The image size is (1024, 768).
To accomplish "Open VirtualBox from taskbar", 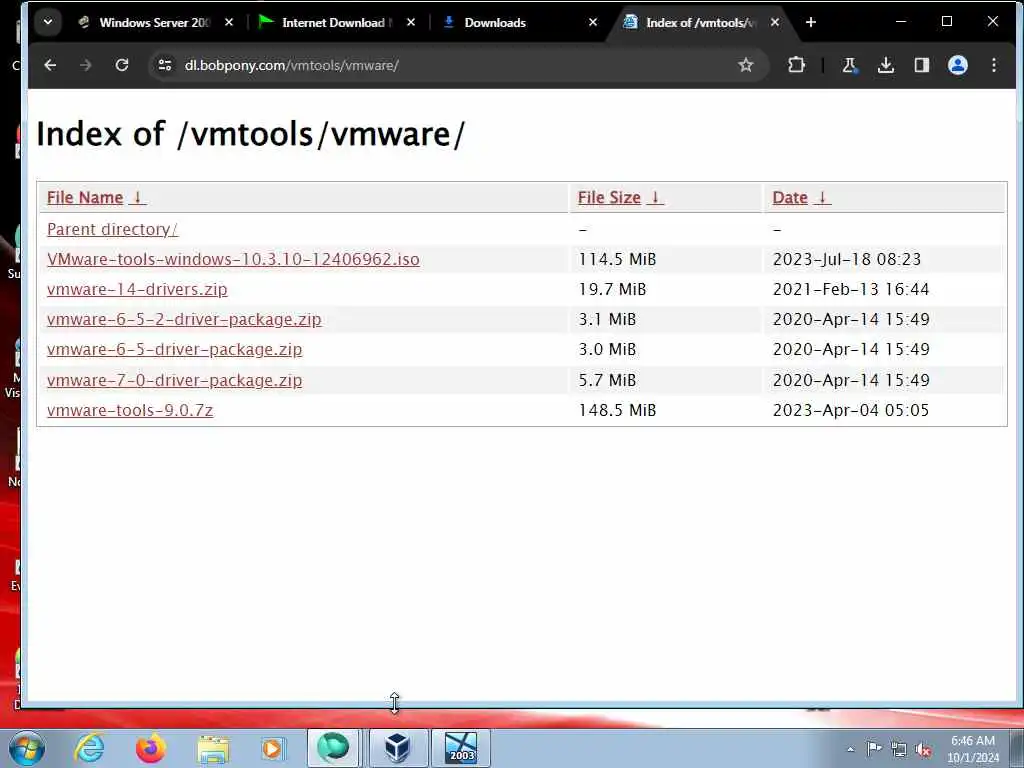I will point(398,748).
